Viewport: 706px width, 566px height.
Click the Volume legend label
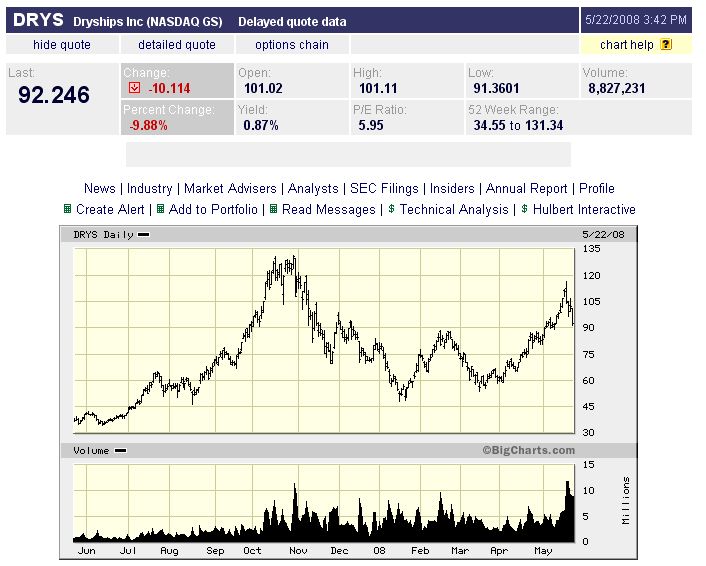100,450
